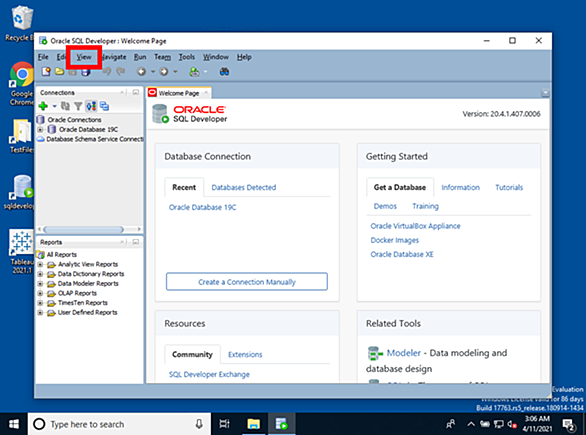Switch to the Tutorials tab

(x=509, y=187)
